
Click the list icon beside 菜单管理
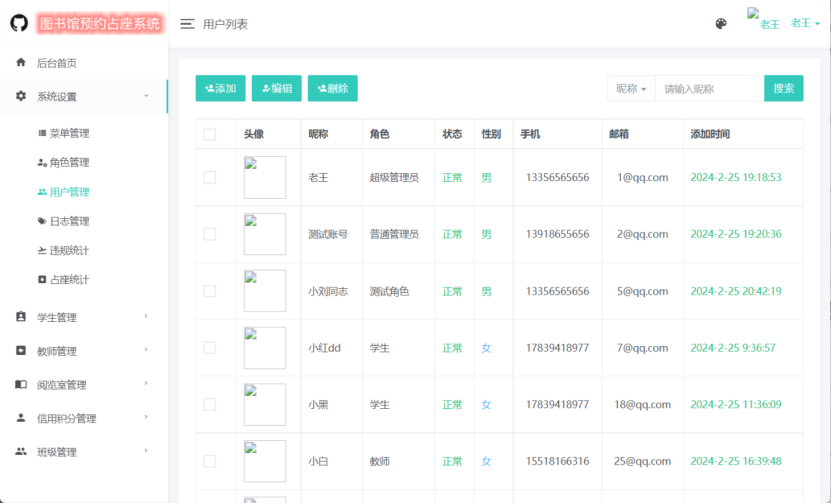coord(42,133)
